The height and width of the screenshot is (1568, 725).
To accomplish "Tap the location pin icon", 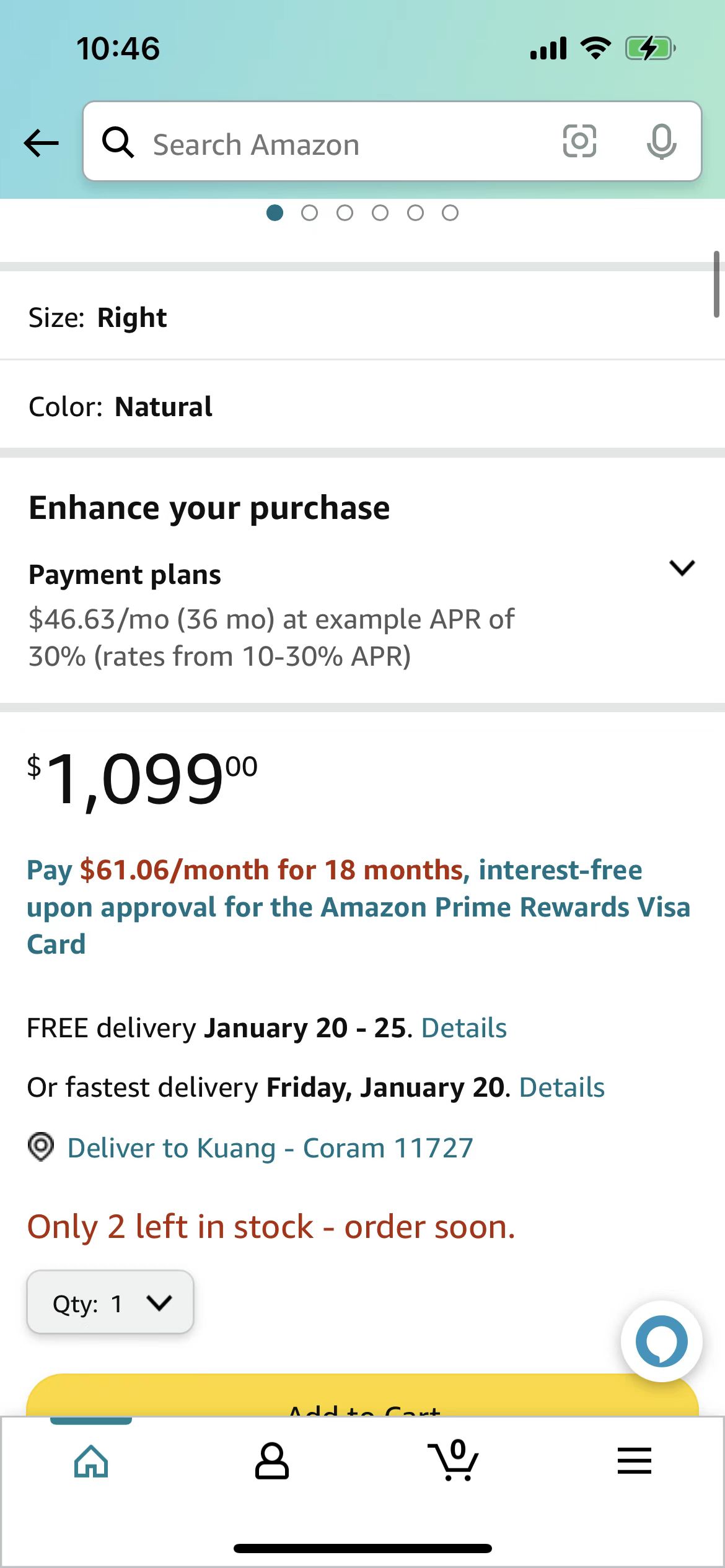I will (x=41, y=1147).
